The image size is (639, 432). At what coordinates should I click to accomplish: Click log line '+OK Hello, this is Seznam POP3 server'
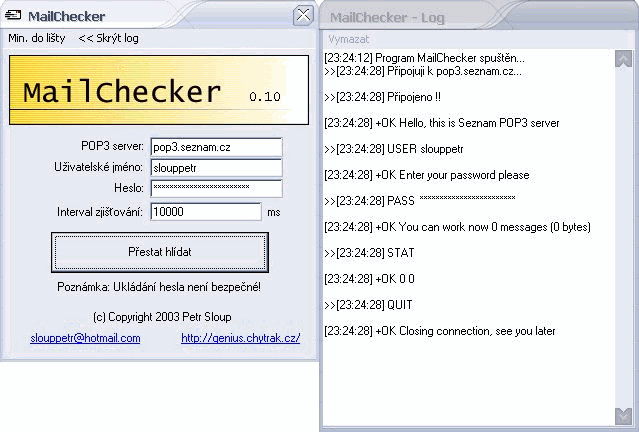pos(442,123)
